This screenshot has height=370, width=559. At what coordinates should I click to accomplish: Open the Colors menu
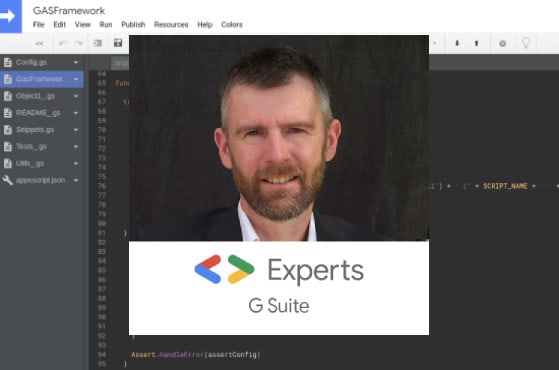click(232, 25)
